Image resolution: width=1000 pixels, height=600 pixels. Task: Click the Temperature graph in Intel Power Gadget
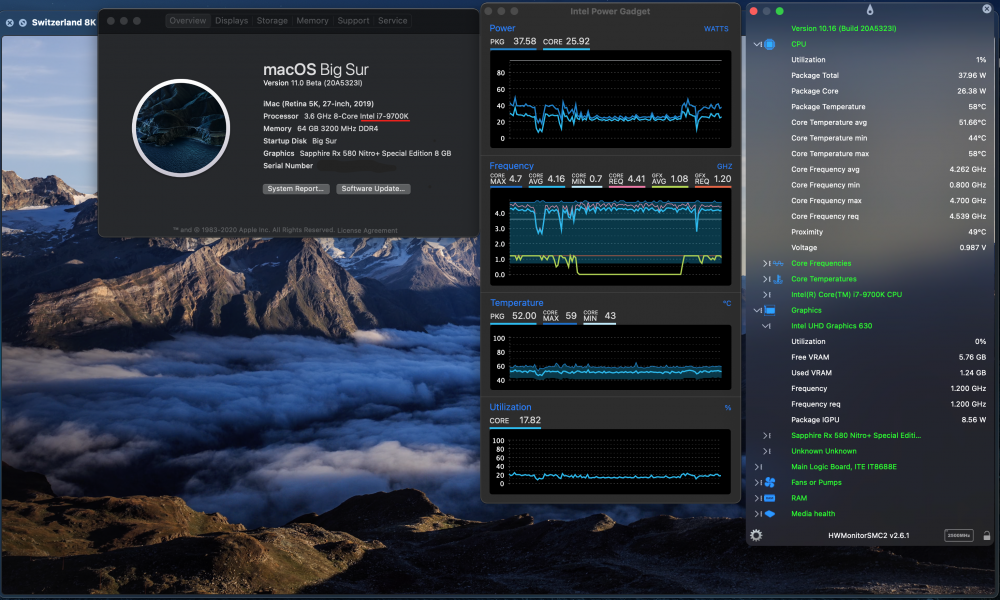coord(610,358)
